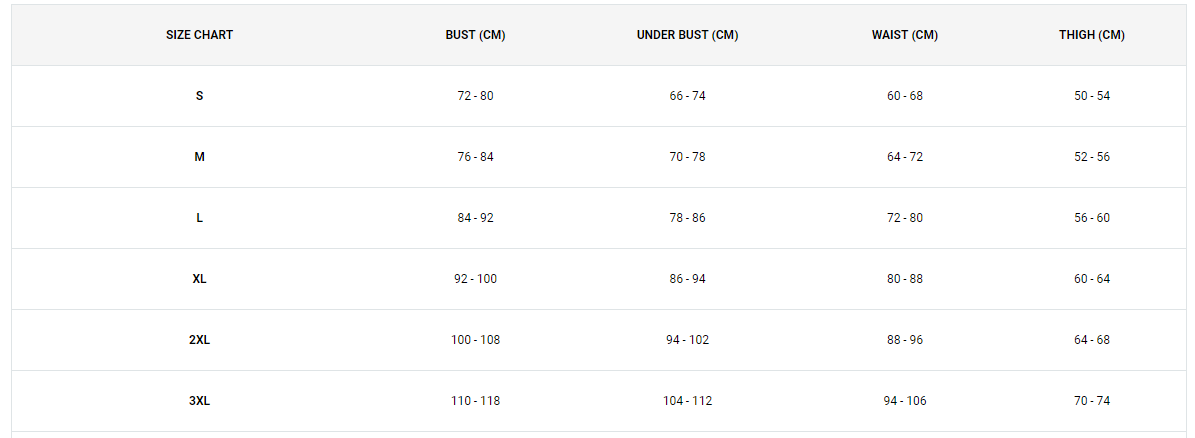
Task: Select the XL size row label
Action: point(200,279)
